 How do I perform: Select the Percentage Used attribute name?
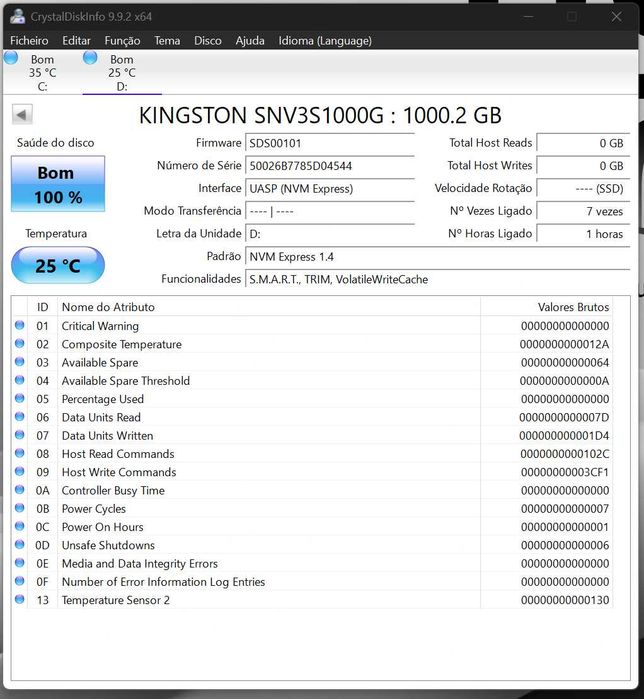click(x=103, y=399)
